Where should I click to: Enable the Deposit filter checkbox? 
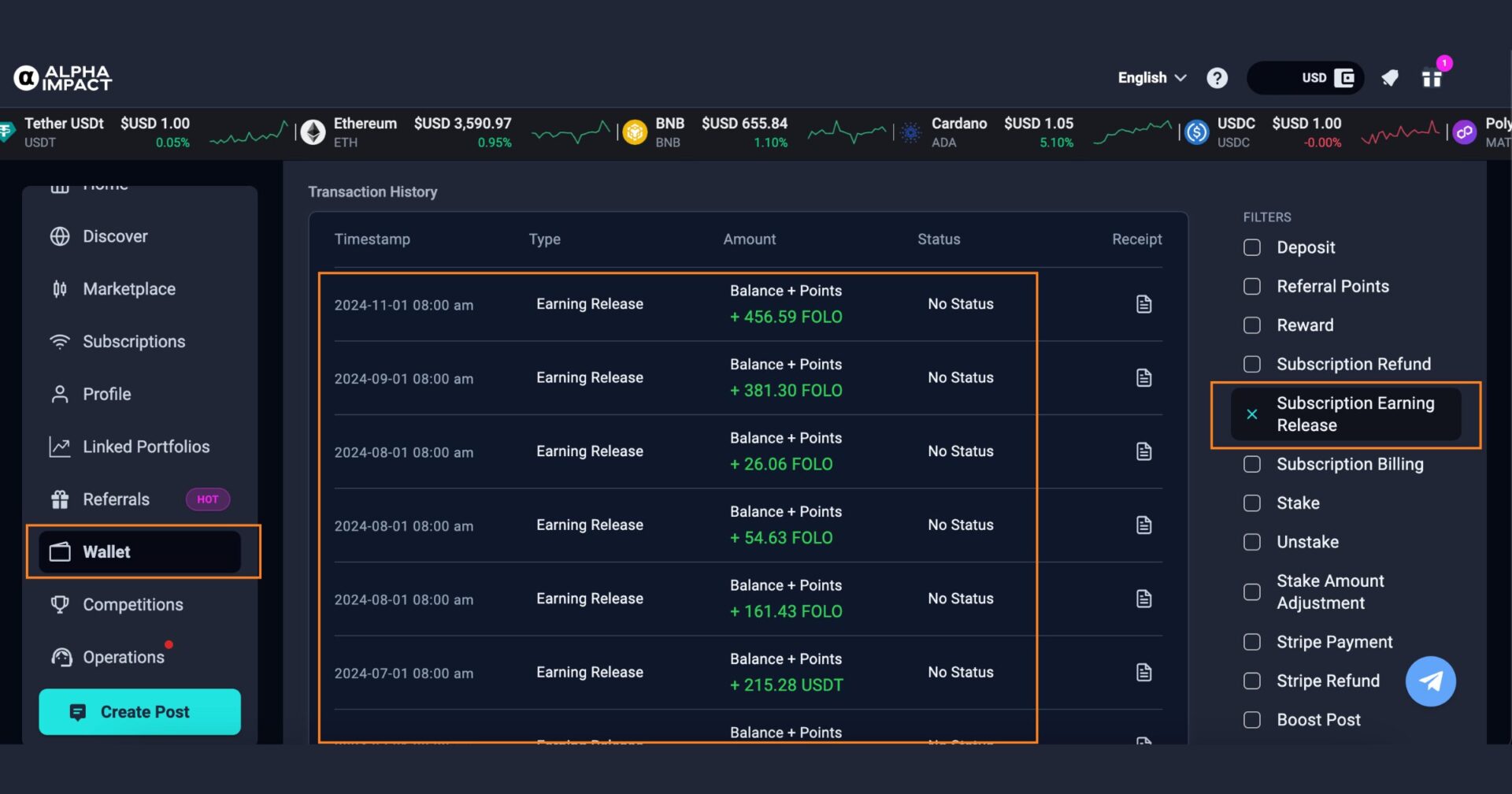pyautogui.click(x=1252, y=247)
